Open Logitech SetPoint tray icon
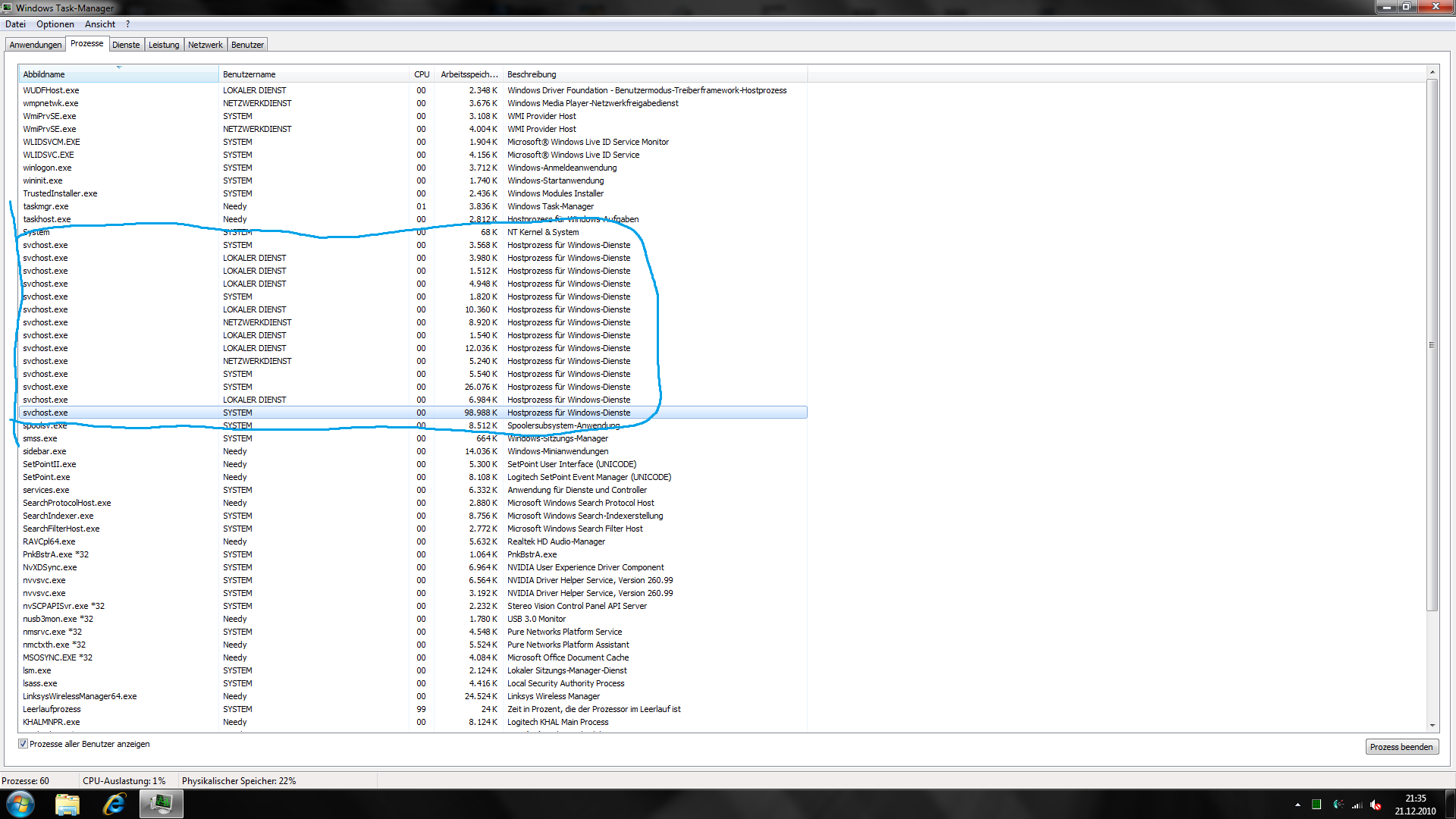Screen dimensions: 1456x819 (x=1338, y=805)
